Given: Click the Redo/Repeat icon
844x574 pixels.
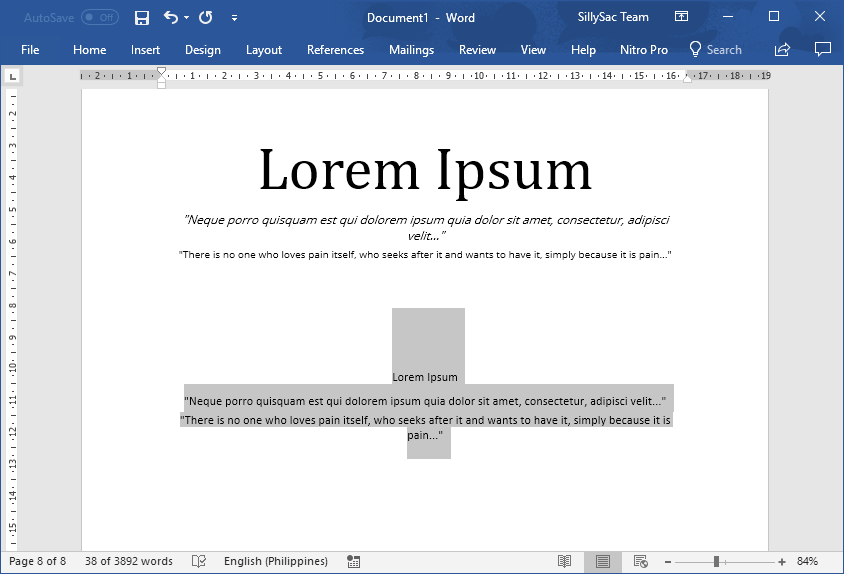Looking at the screenshot, I should (x=205, y=17).
